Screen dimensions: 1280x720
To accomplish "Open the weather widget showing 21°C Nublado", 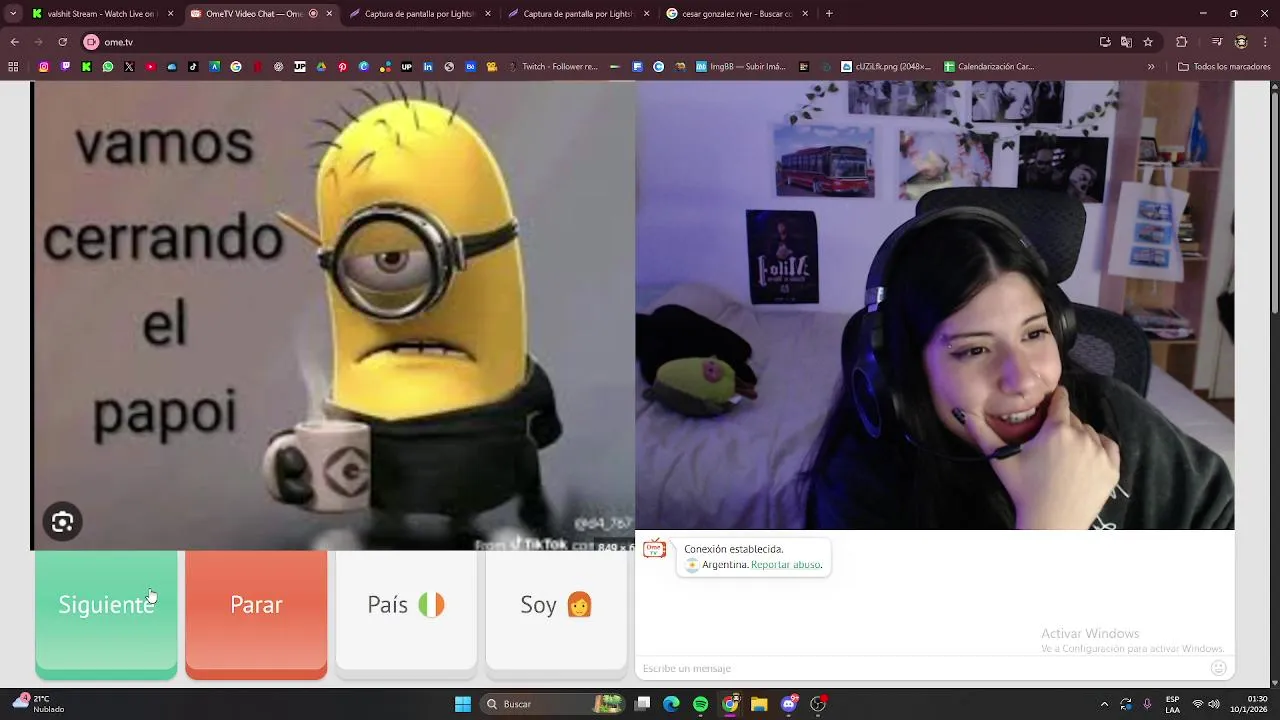I will [x=40, y=704].
